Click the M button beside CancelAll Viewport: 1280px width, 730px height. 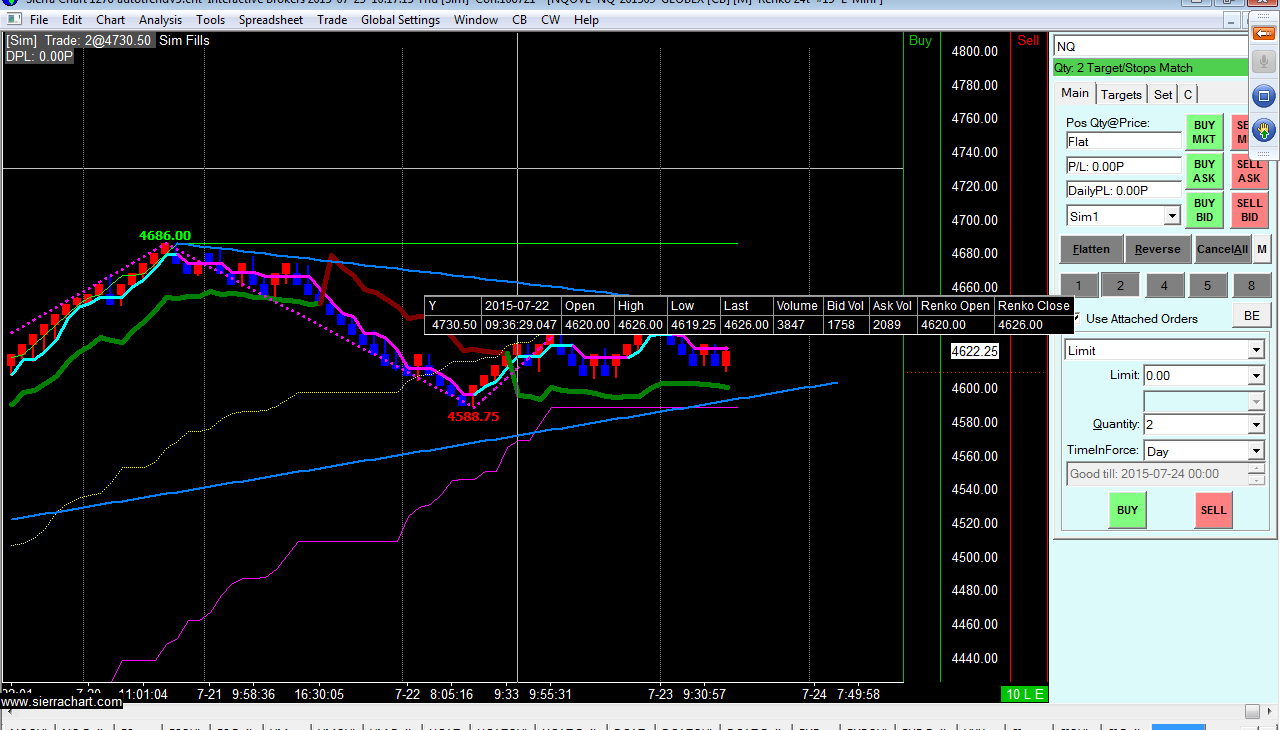tap(1262, 249)
